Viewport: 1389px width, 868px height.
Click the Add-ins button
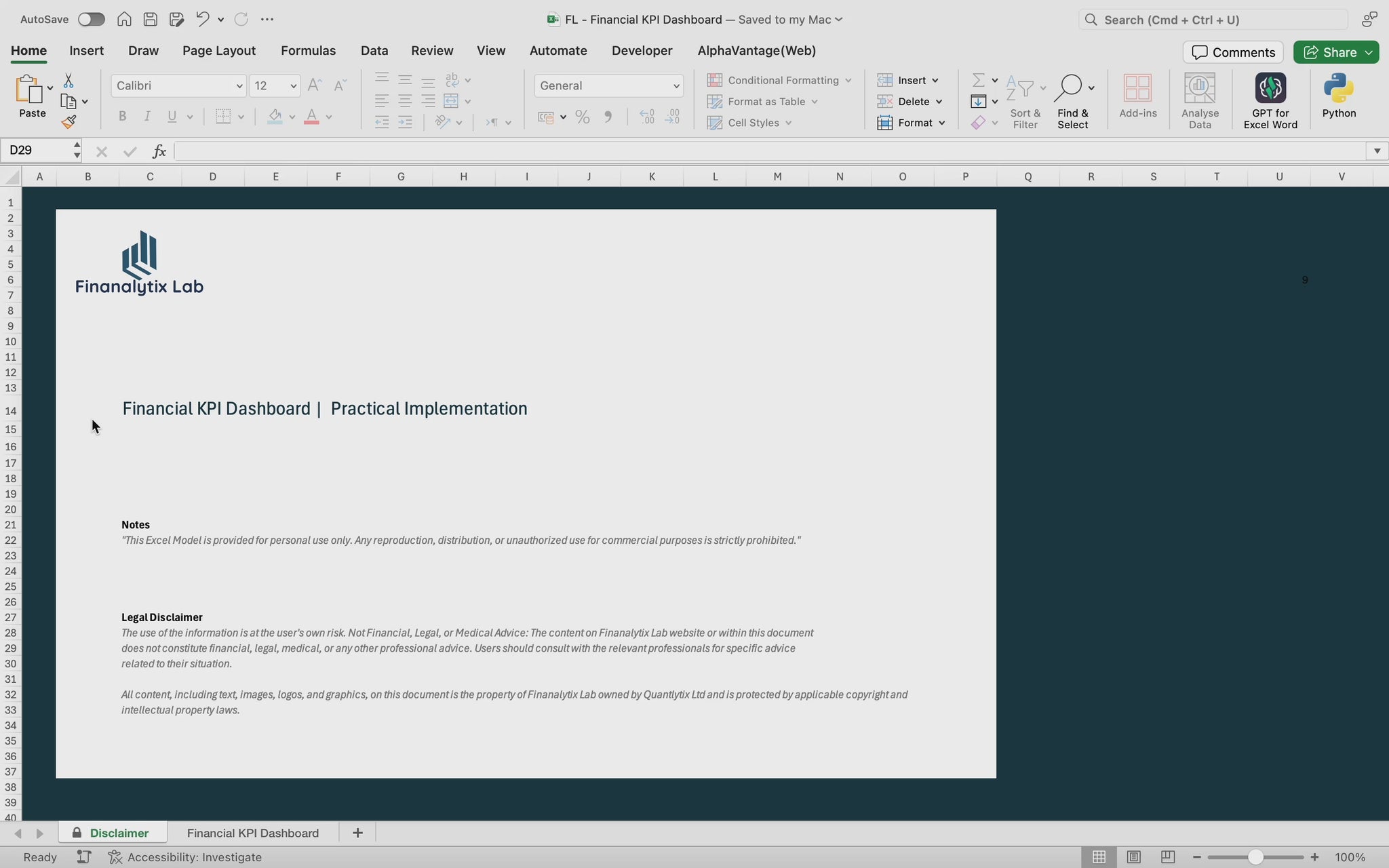(1137, 96)
